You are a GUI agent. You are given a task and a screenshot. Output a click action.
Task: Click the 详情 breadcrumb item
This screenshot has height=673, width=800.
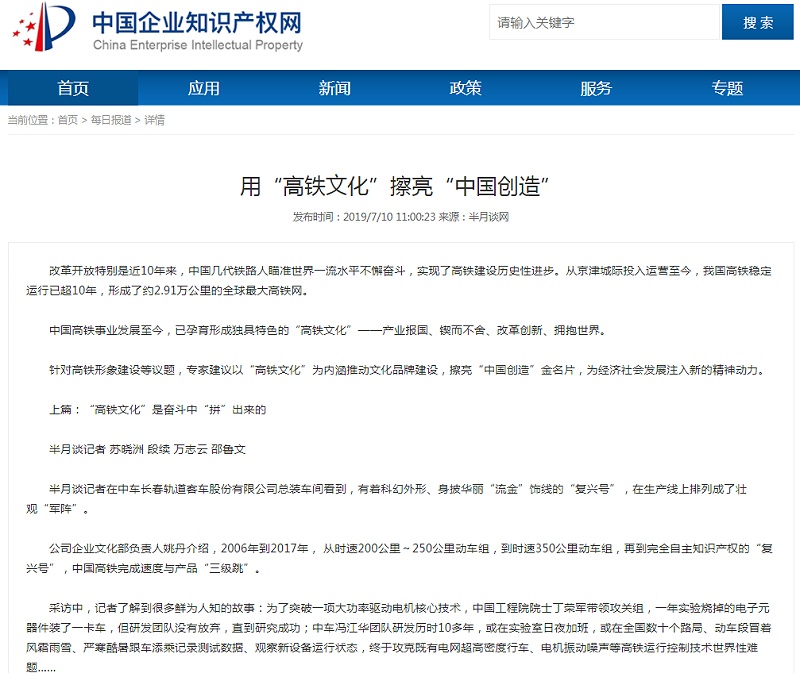[154, 120]
